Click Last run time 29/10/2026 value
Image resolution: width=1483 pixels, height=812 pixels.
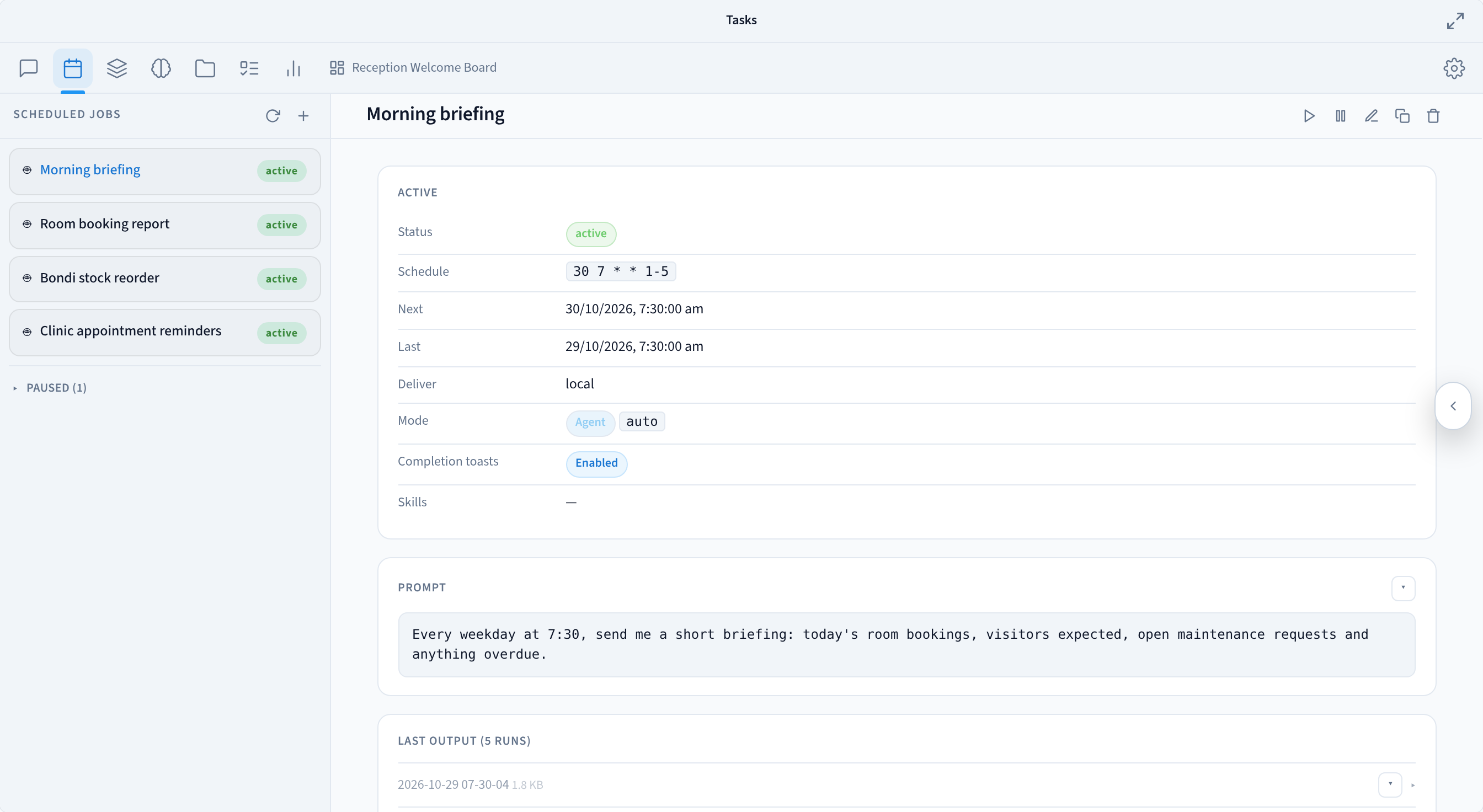pos(634,346)
